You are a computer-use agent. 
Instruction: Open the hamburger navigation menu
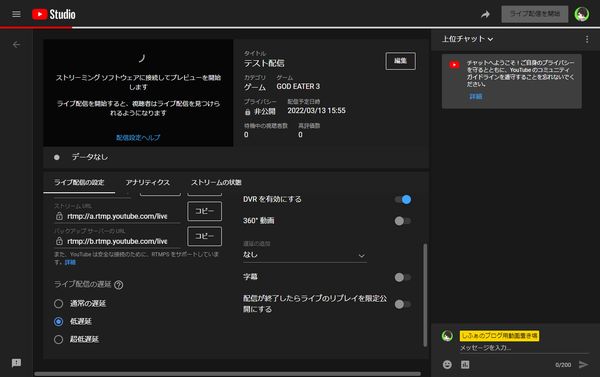16,14
